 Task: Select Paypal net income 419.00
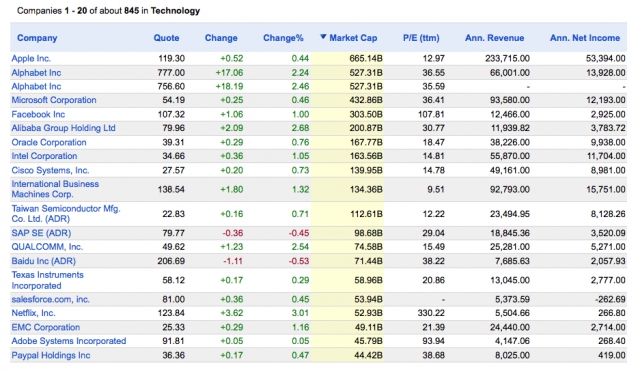click(x=612, y=355)
